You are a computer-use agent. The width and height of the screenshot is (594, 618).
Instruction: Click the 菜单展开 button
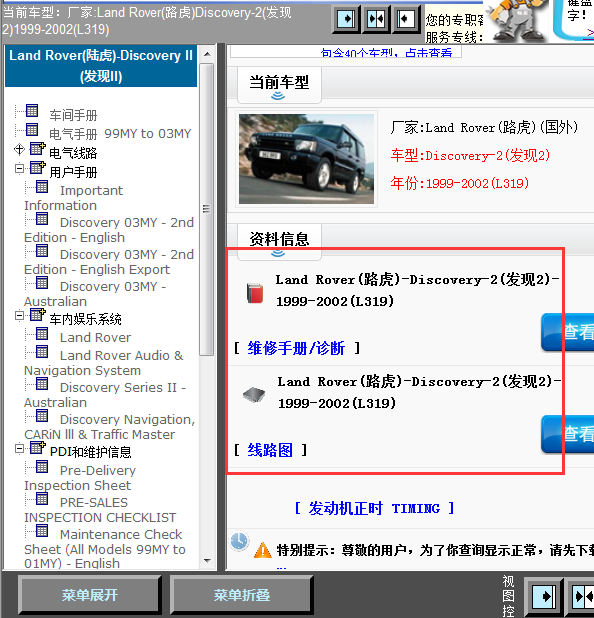89,595
